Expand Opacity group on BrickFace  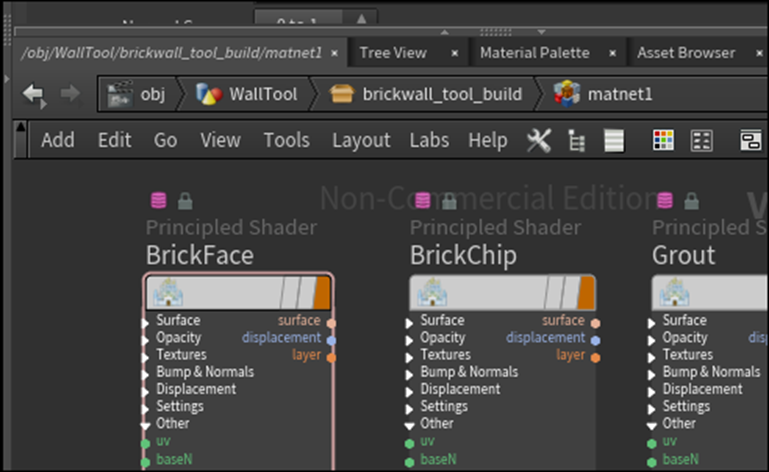click(145, 340)
